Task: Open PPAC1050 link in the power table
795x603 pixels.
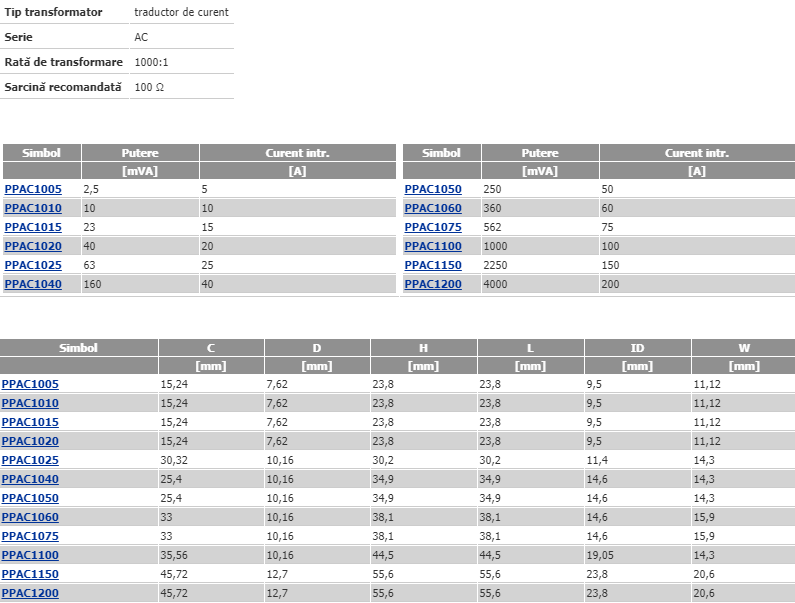Action: click(x=433, y=189)
